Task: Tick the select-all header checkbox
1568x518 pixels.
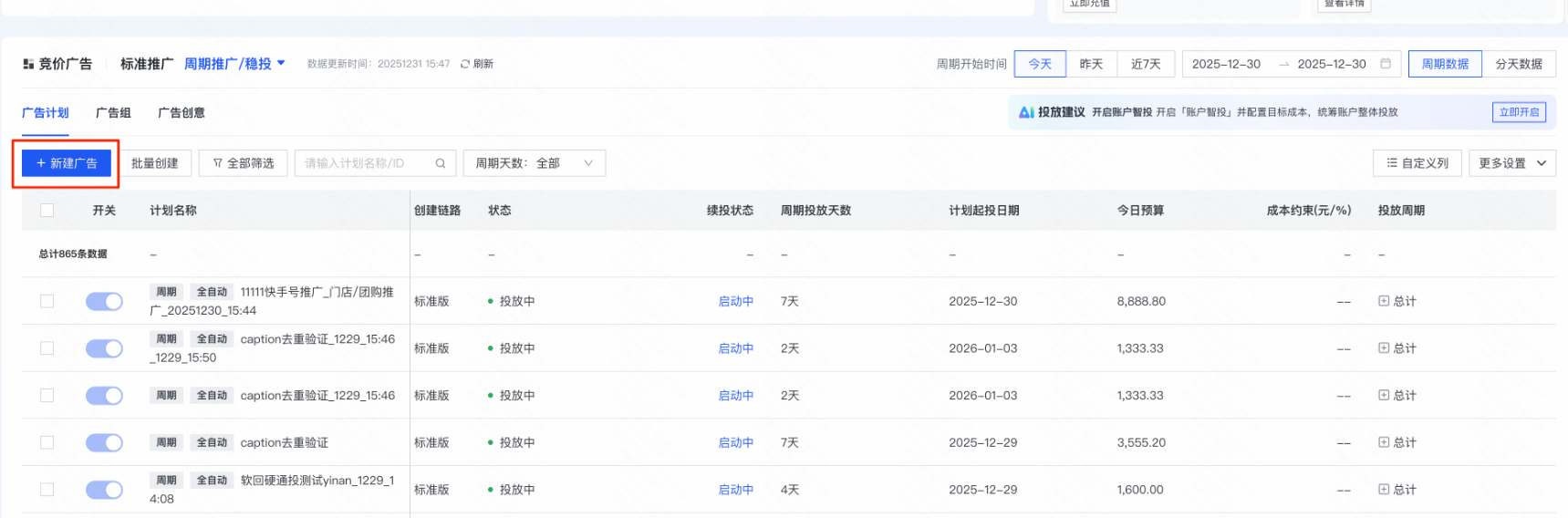Action: pos(47,211)
